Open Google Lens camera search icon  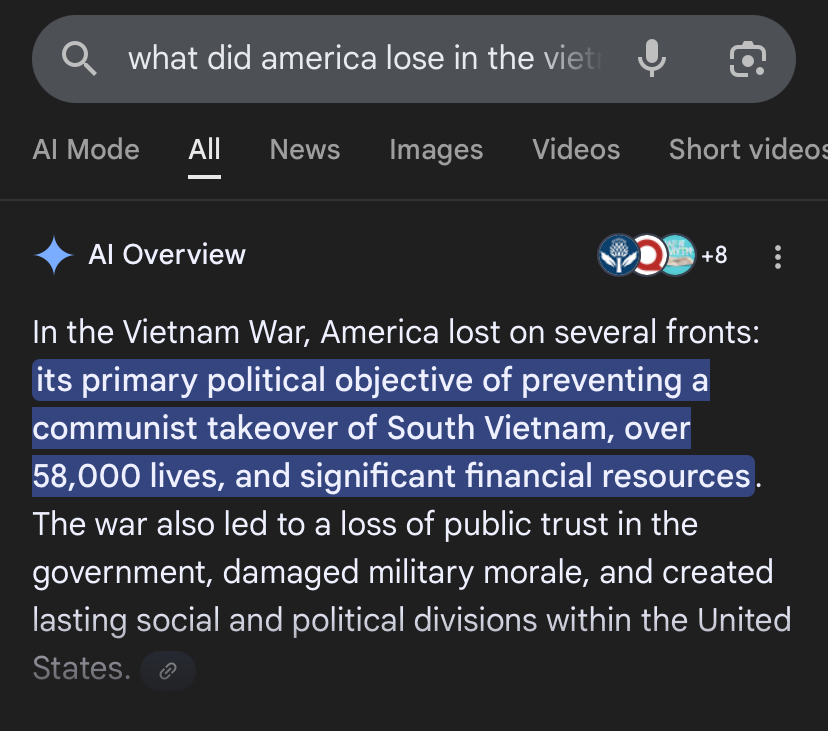pyautogui.click(x=747, y=59)
